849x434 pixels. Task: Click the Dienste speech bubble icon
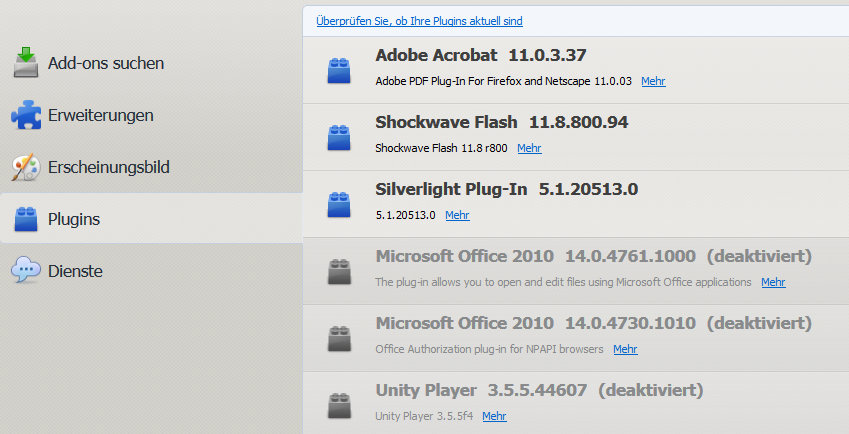coord(25,270)
